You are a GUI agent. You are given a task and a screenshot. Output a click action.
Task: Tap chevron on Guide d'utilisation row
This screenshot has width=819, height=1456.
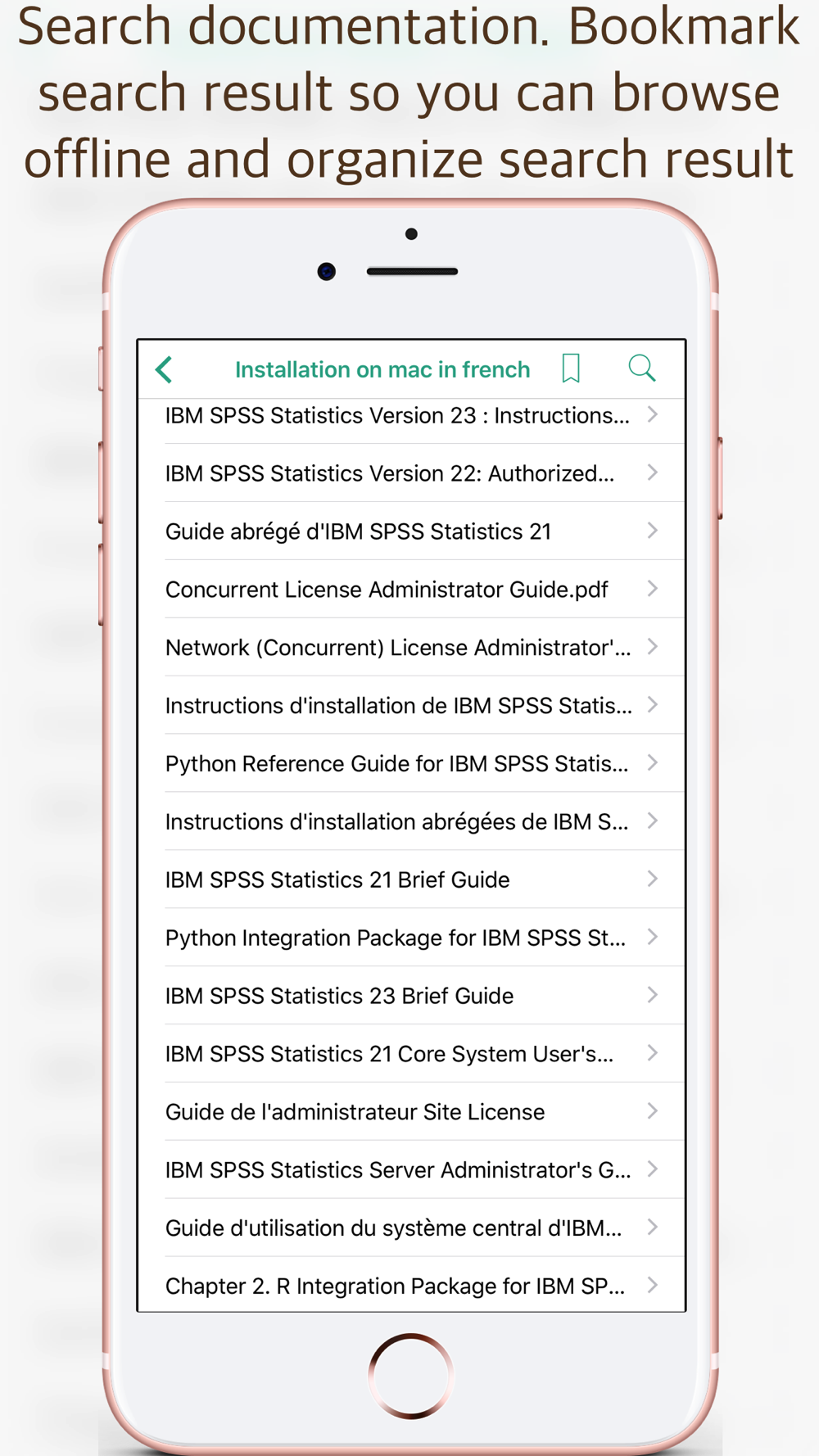tap(653, 1228)
